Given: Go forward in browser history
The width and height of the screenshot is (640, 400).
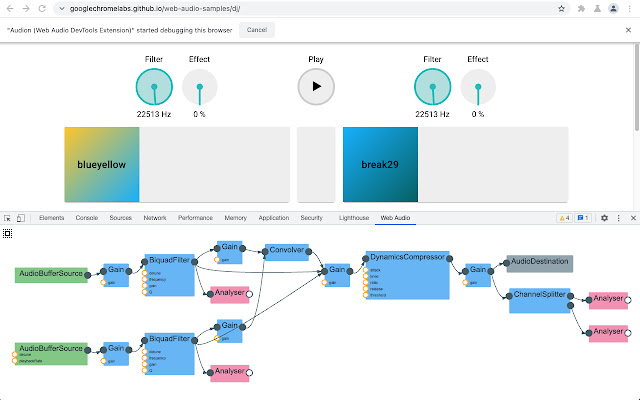Looking at the screenshot, I should 26,9.
